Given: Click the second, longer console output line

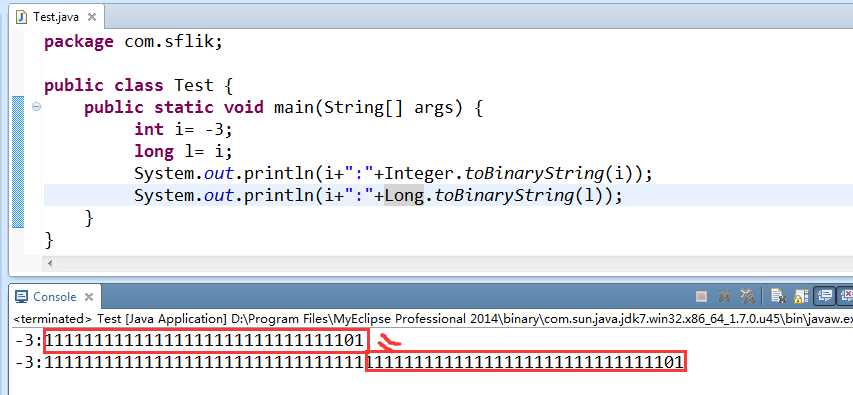Looking at the screenshot, I should point(349,362).
